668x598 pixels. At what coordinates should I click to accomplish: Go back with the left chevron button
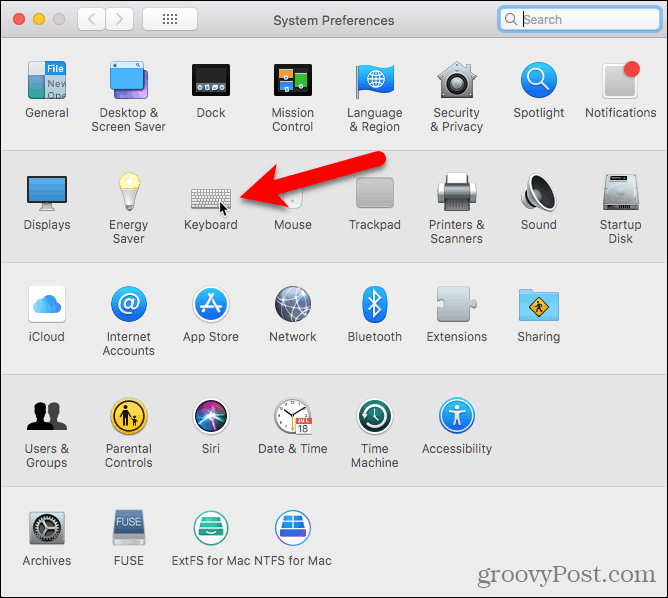point(91,19)
